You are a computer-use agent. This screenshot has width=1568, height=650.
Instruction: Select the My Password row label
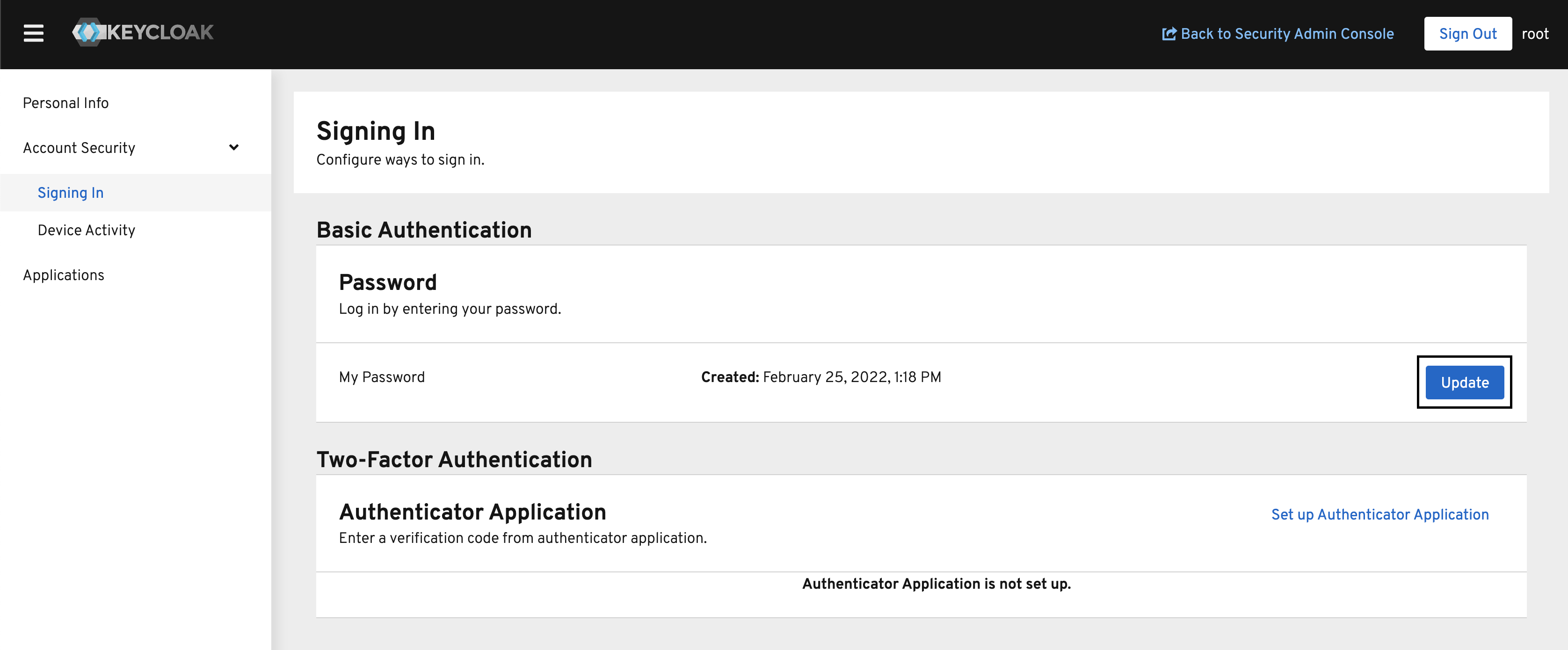382,377
